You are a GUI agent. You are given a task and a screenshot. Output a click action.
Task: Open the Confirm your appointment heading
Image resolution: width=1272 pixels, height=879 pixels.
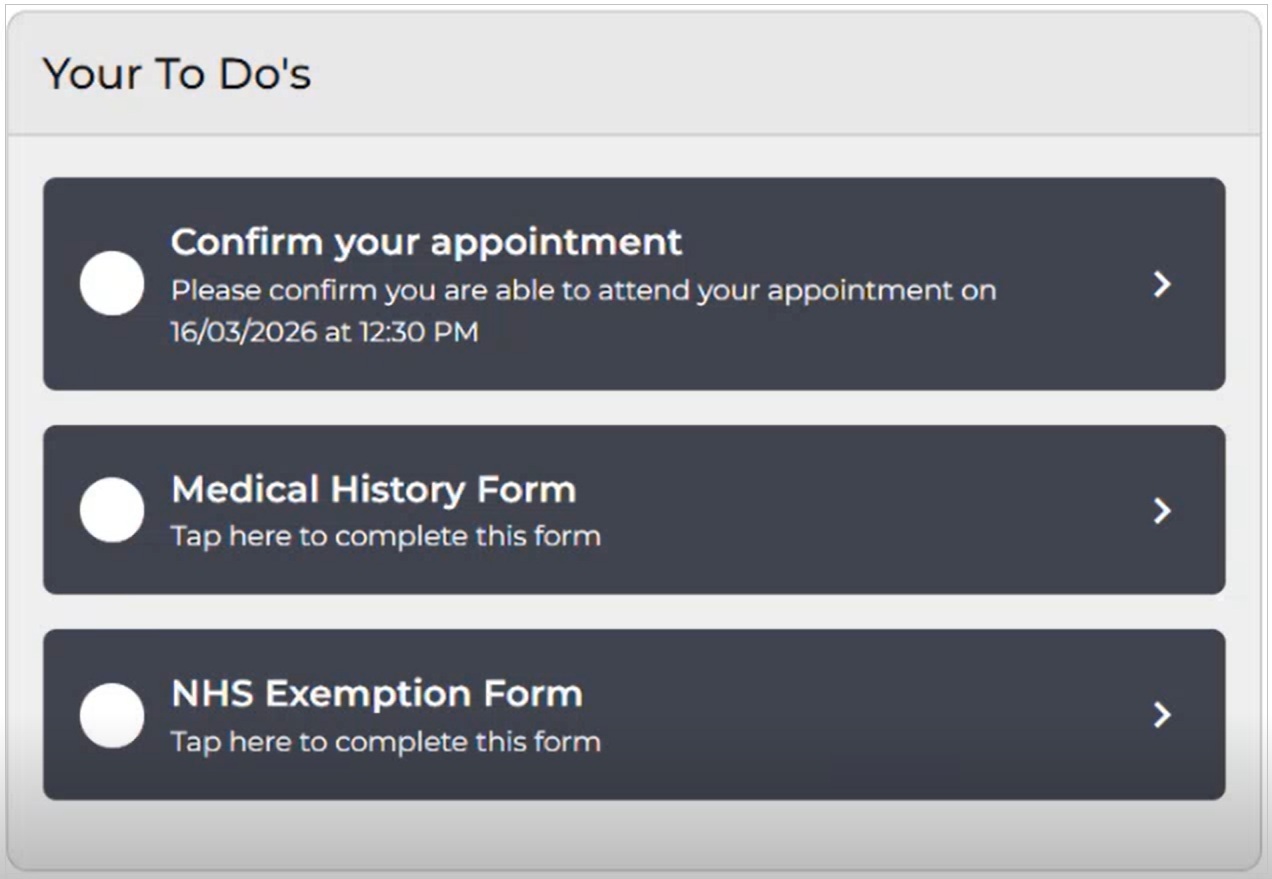pos(426,242)
